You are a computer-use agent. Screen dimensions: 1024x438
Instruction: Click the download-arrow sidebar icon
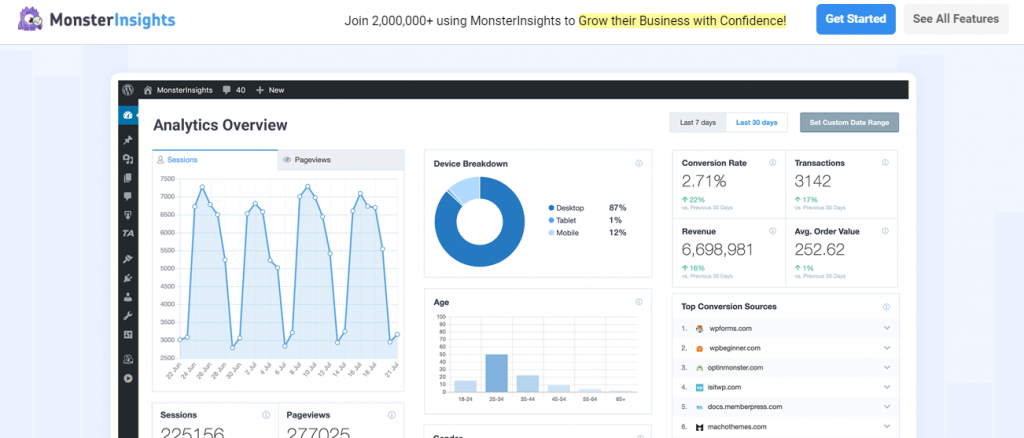tap(128, 215)
